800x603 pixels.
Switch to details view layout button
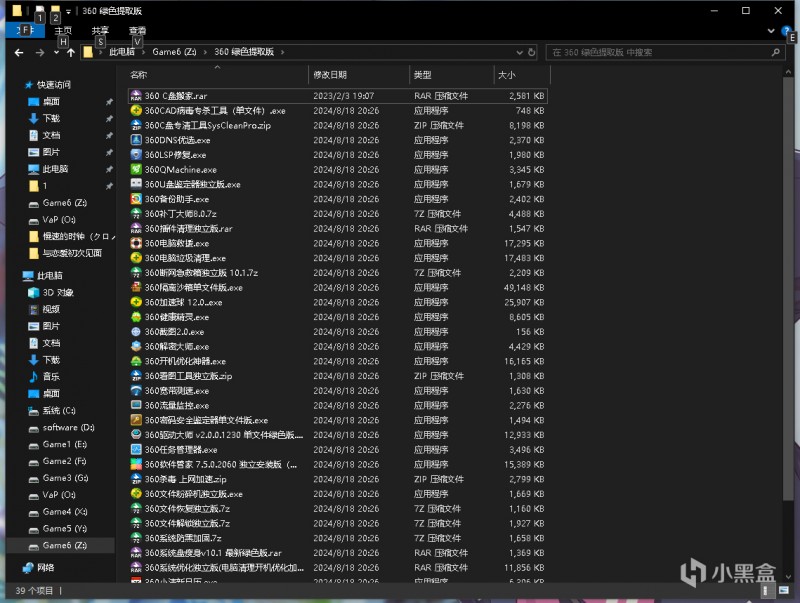(765, 590)
